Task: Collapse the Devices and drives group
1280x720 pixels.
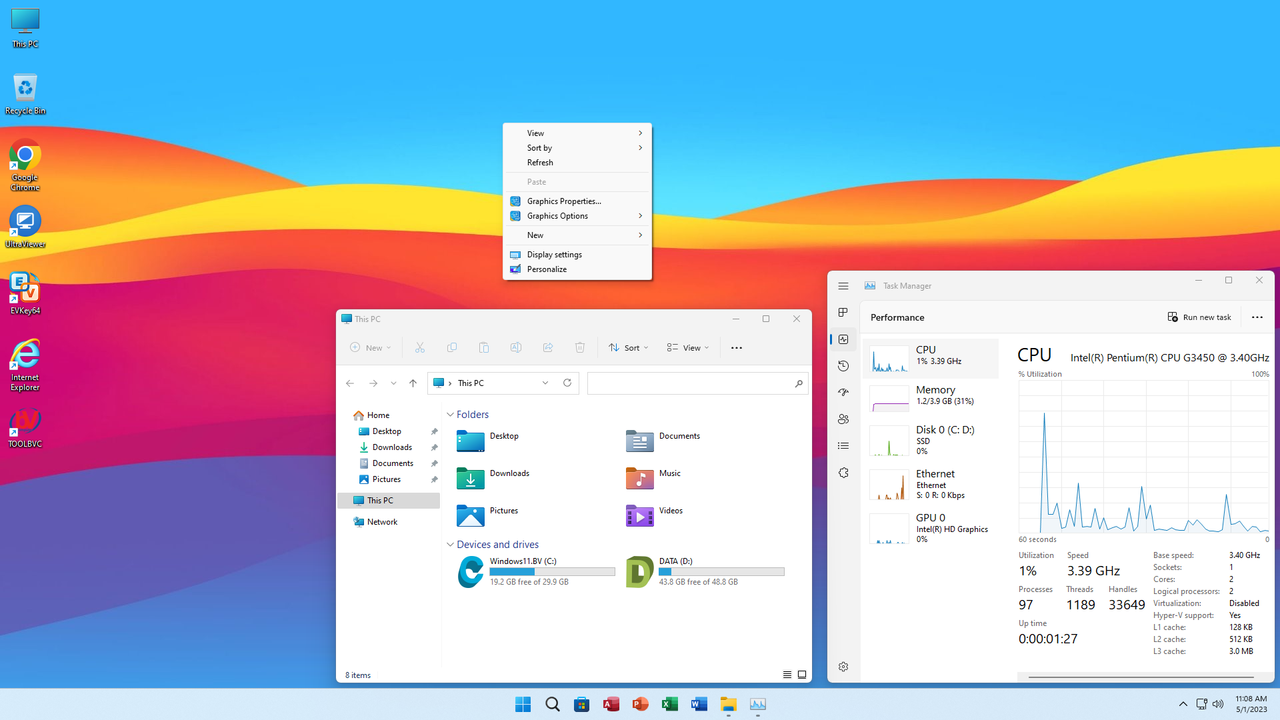Action: click(450, 544)
